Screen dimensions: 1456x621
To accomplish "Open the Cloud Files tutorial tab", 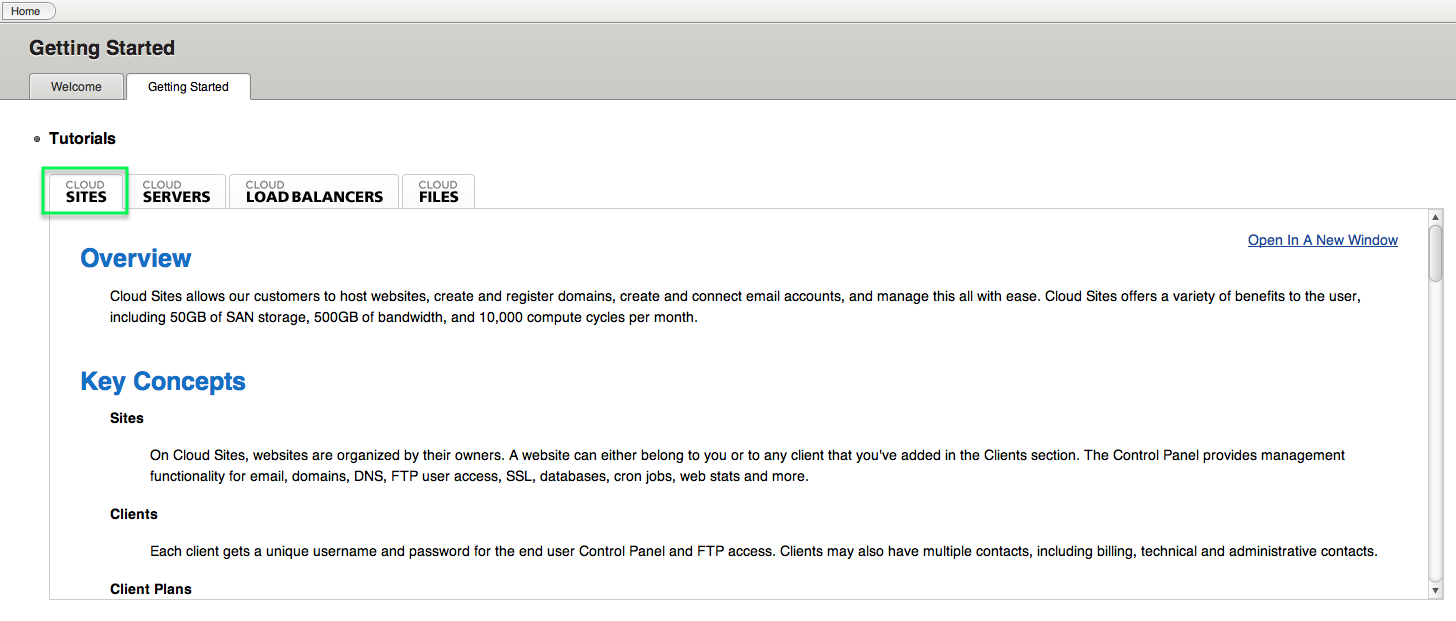I will tap(438, 191).
